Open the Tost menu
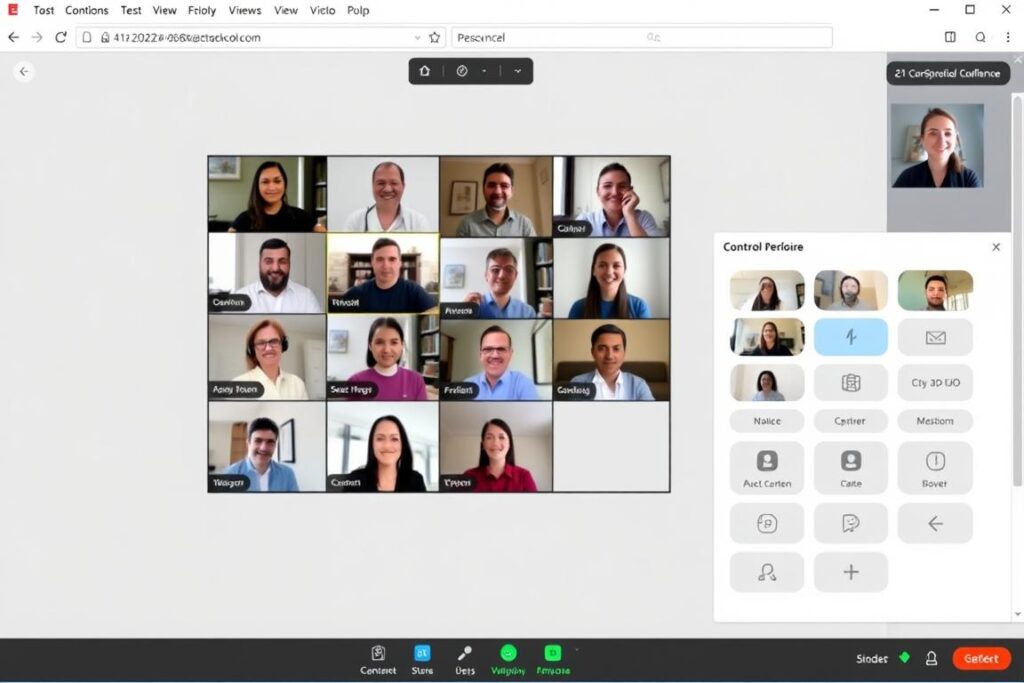This screenshot has height=683, width=1024. click(44, 10)
